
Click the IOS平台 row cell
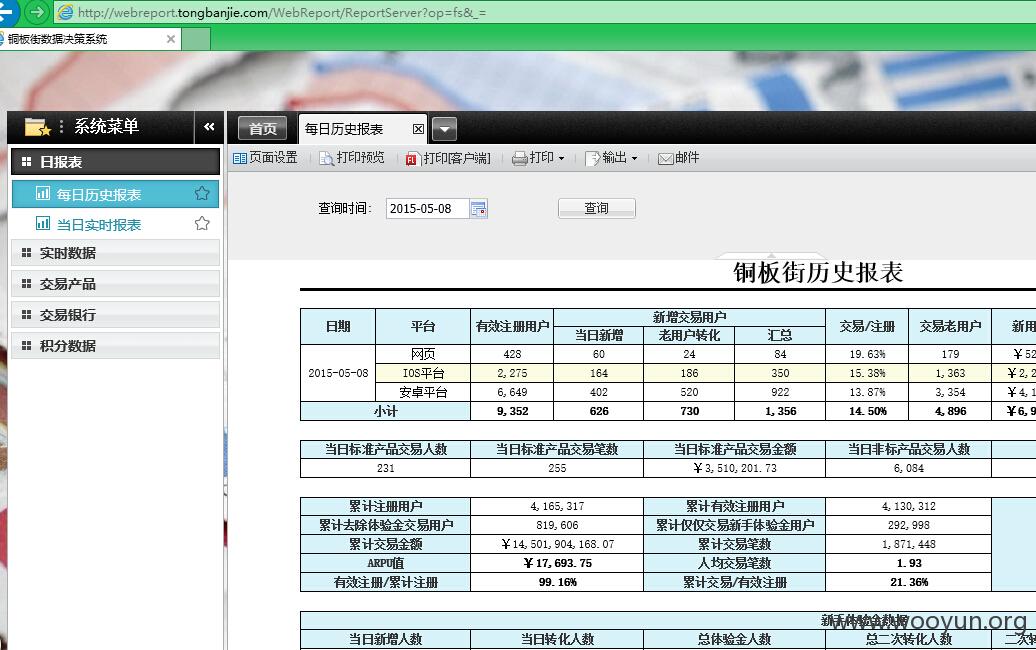tap(423, 373)
